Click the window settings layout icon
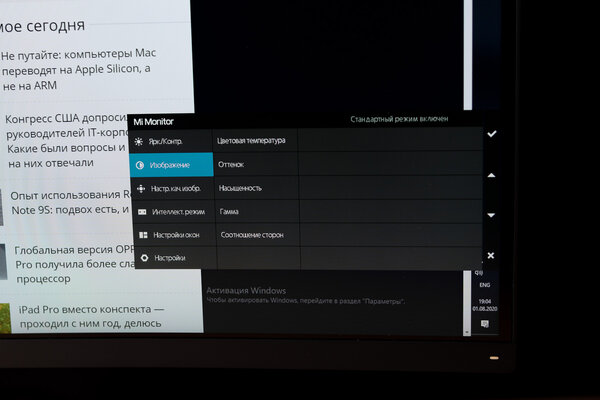 click(143, 235)
